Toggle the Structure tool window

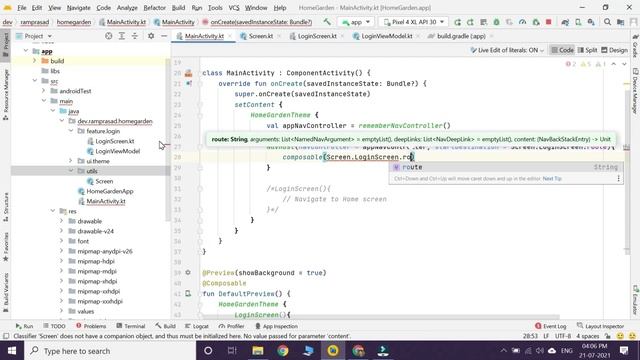pos(6,207)
